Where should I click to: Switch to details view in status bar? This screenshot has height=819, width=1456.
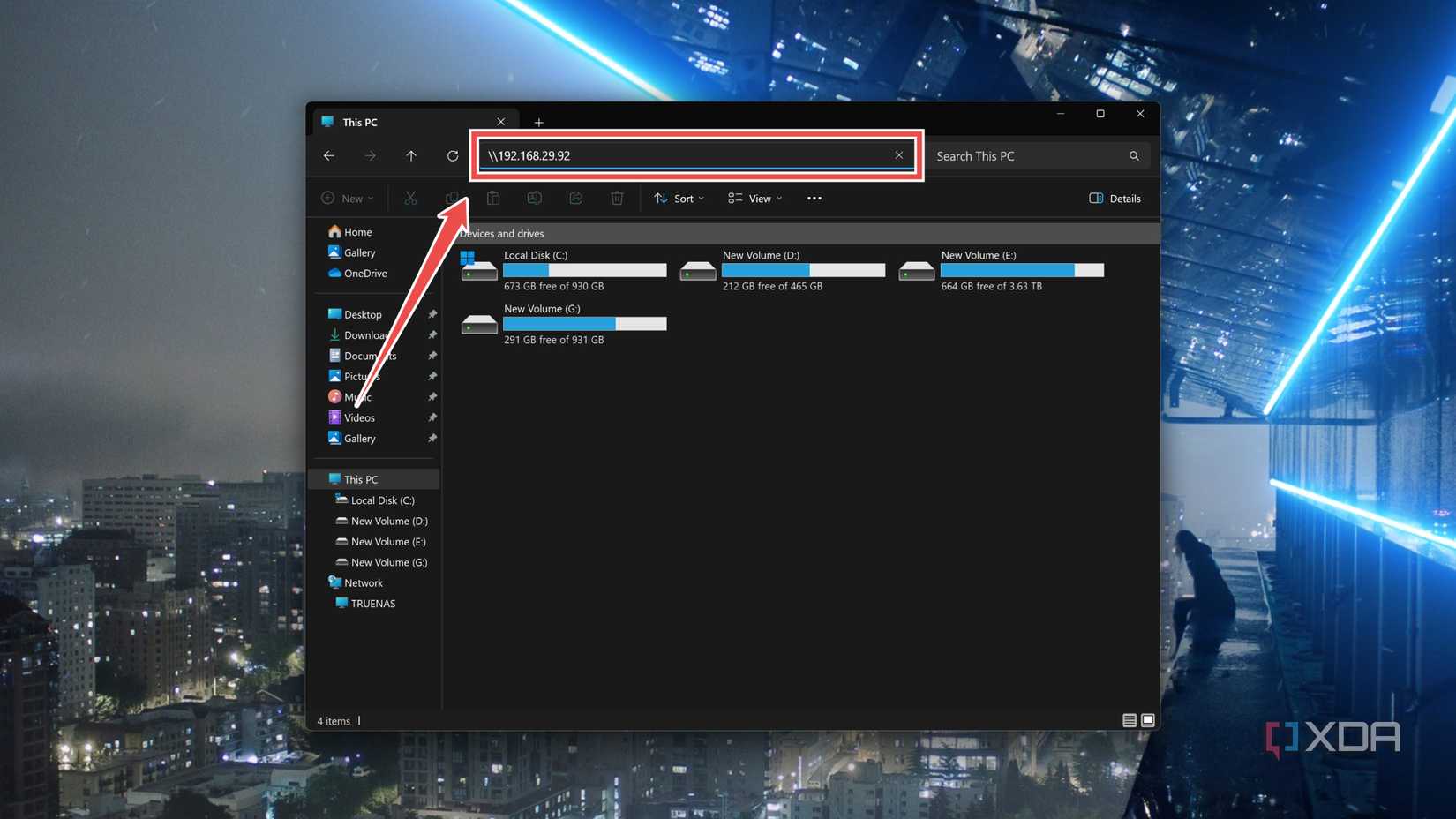1129,720
